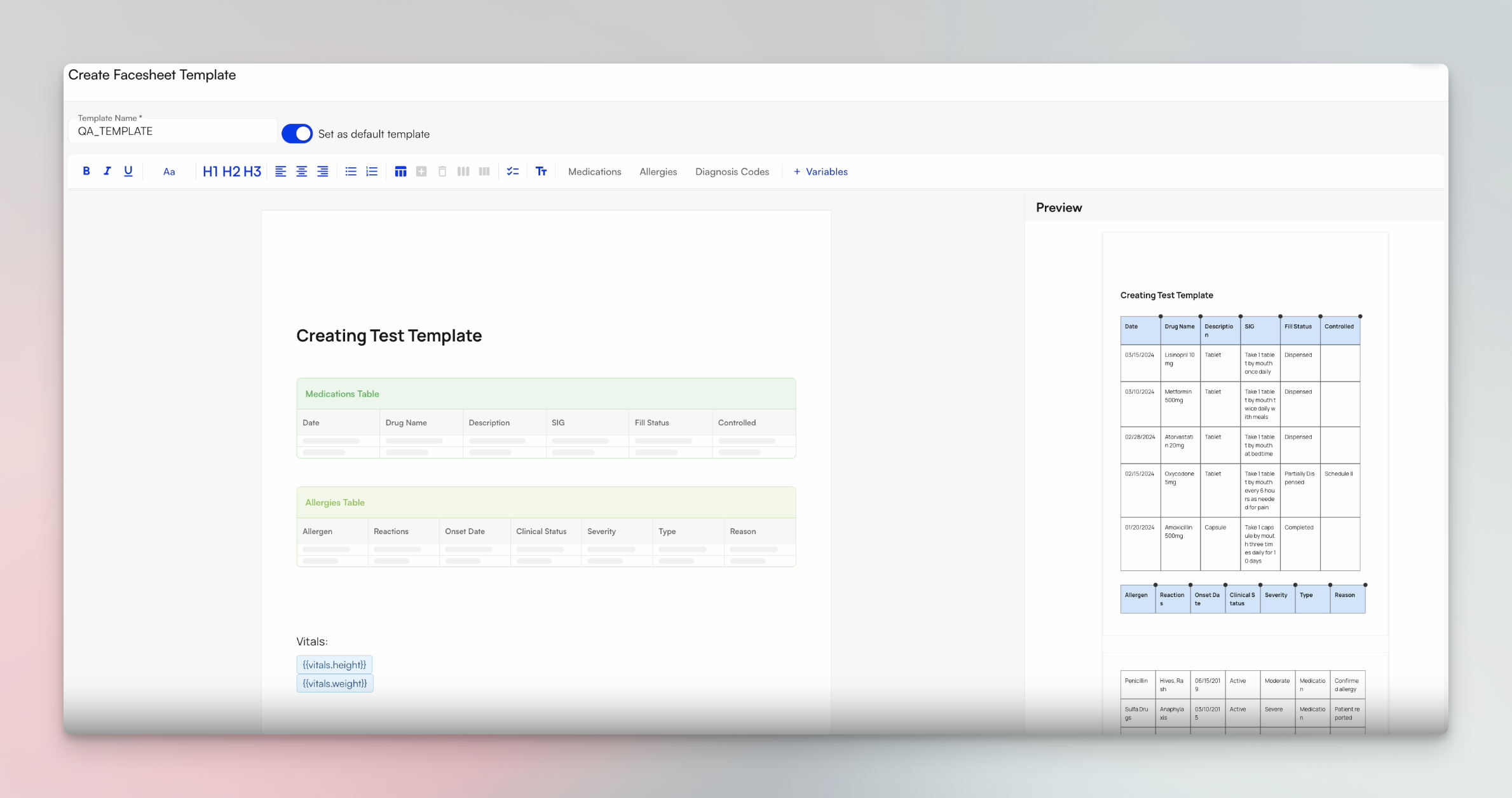Insert a checklist
Viewport: 1512px width, 798px height.
tap(513, 172)
